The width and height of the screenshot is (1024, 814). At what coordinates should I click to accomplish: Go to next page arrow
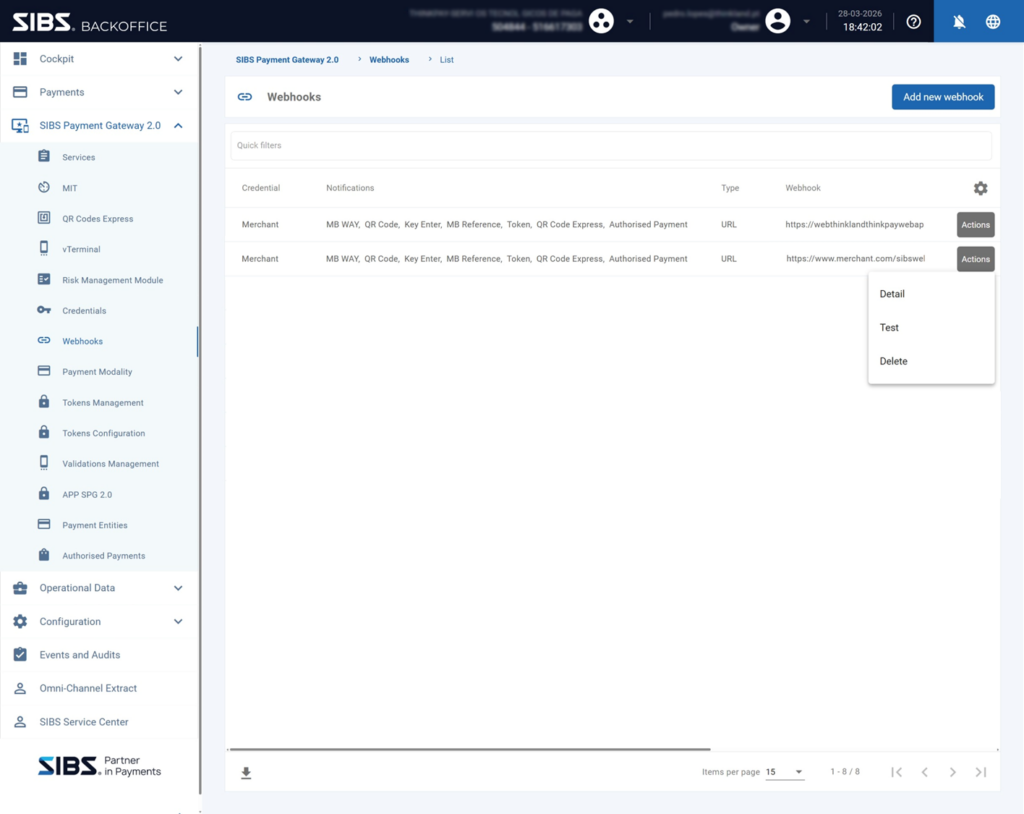[952, 772]
